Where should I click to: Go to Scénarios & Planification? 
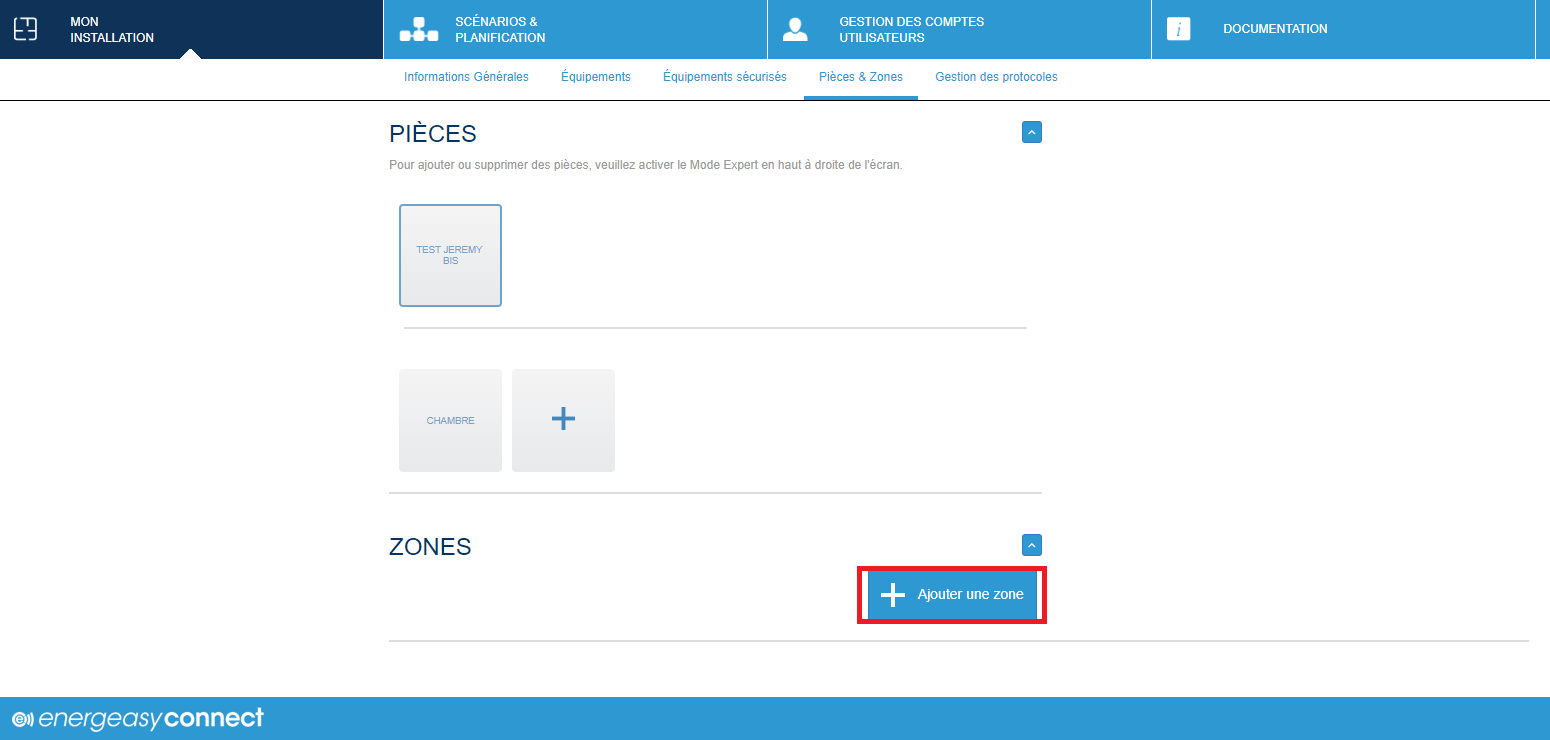pyautogui.click(x=575, y=29)
